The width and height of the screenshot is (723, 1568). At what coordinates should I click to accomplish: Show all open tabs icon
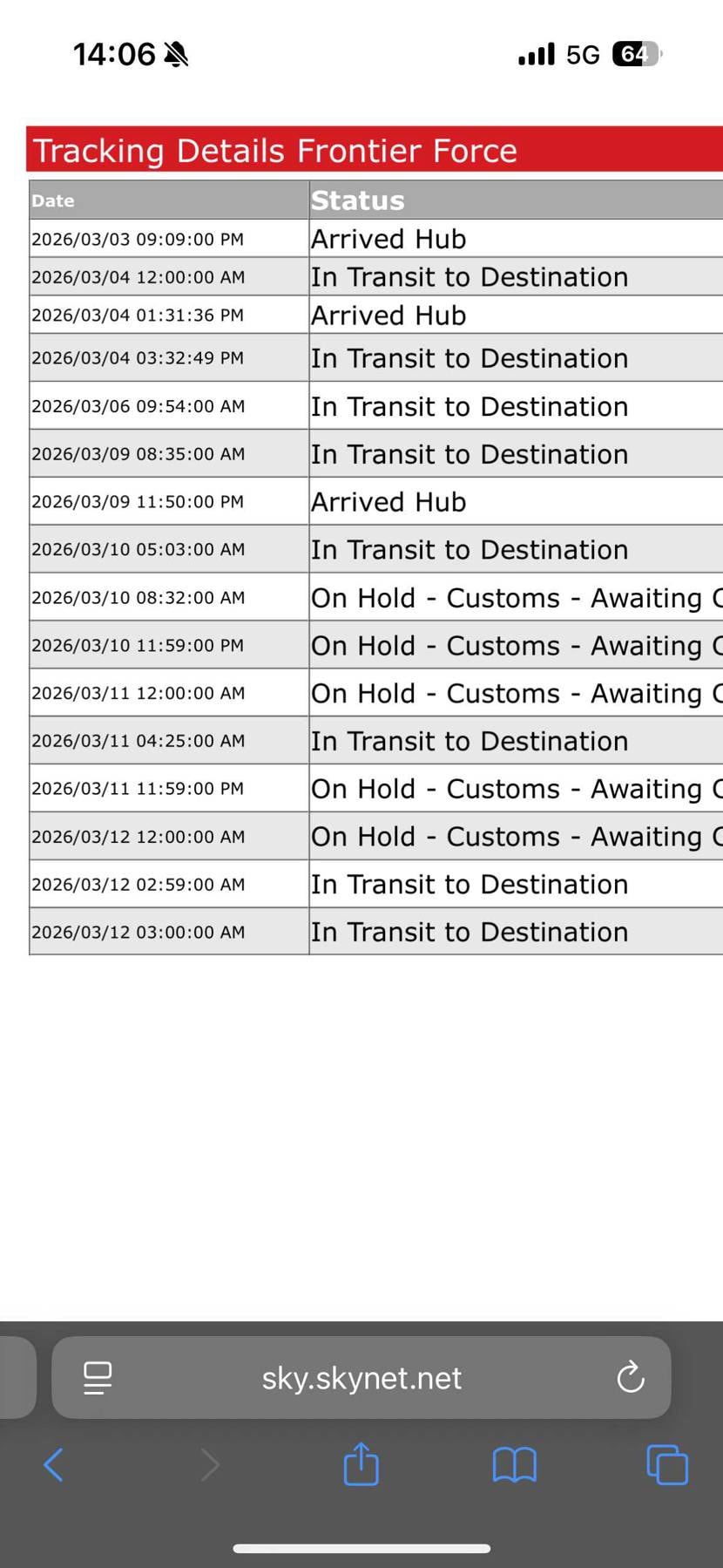[667, 1464]
